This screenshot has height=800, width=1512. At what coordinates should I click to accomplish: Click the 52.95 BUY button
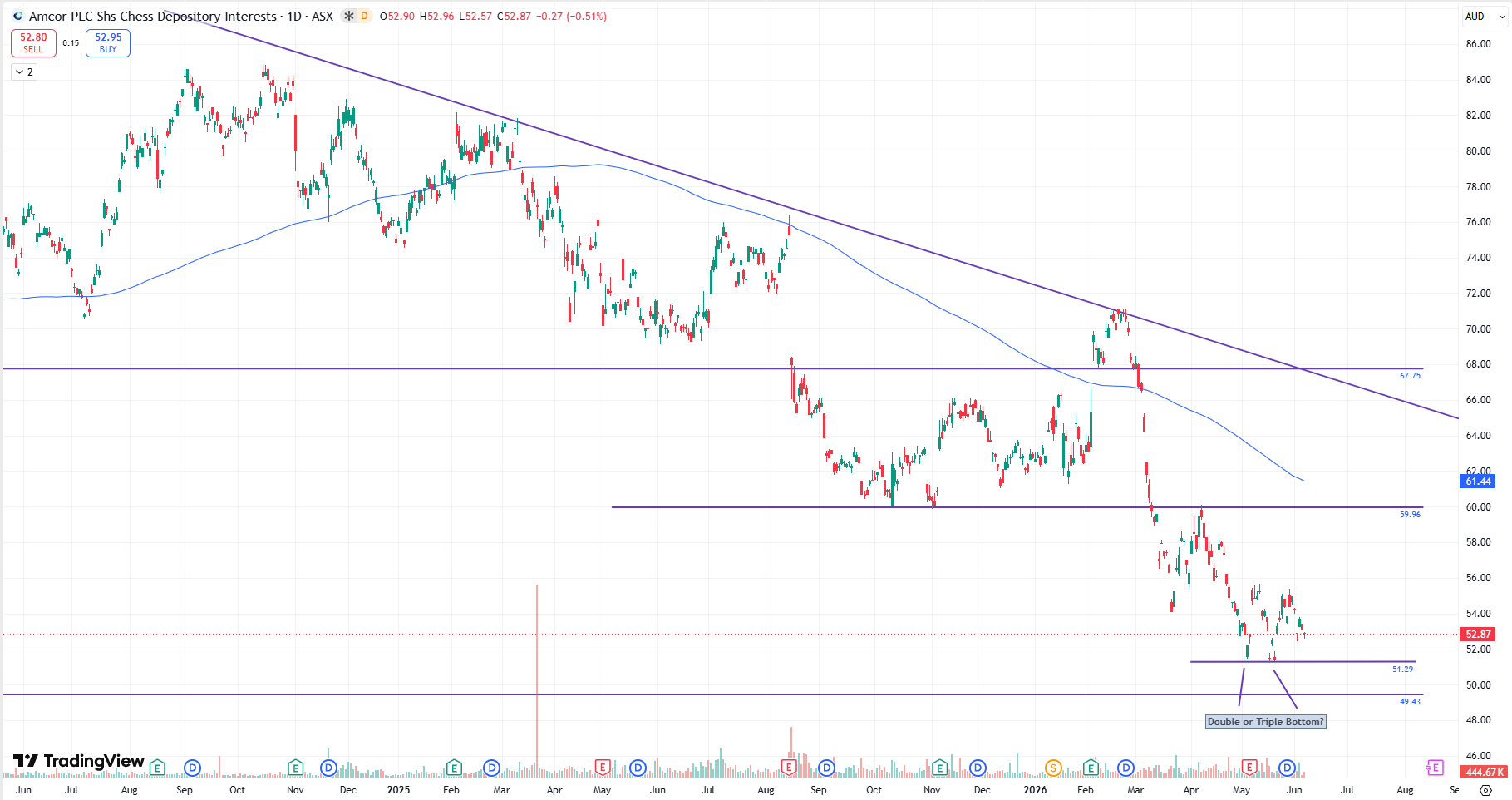click(x=108, y=43)
